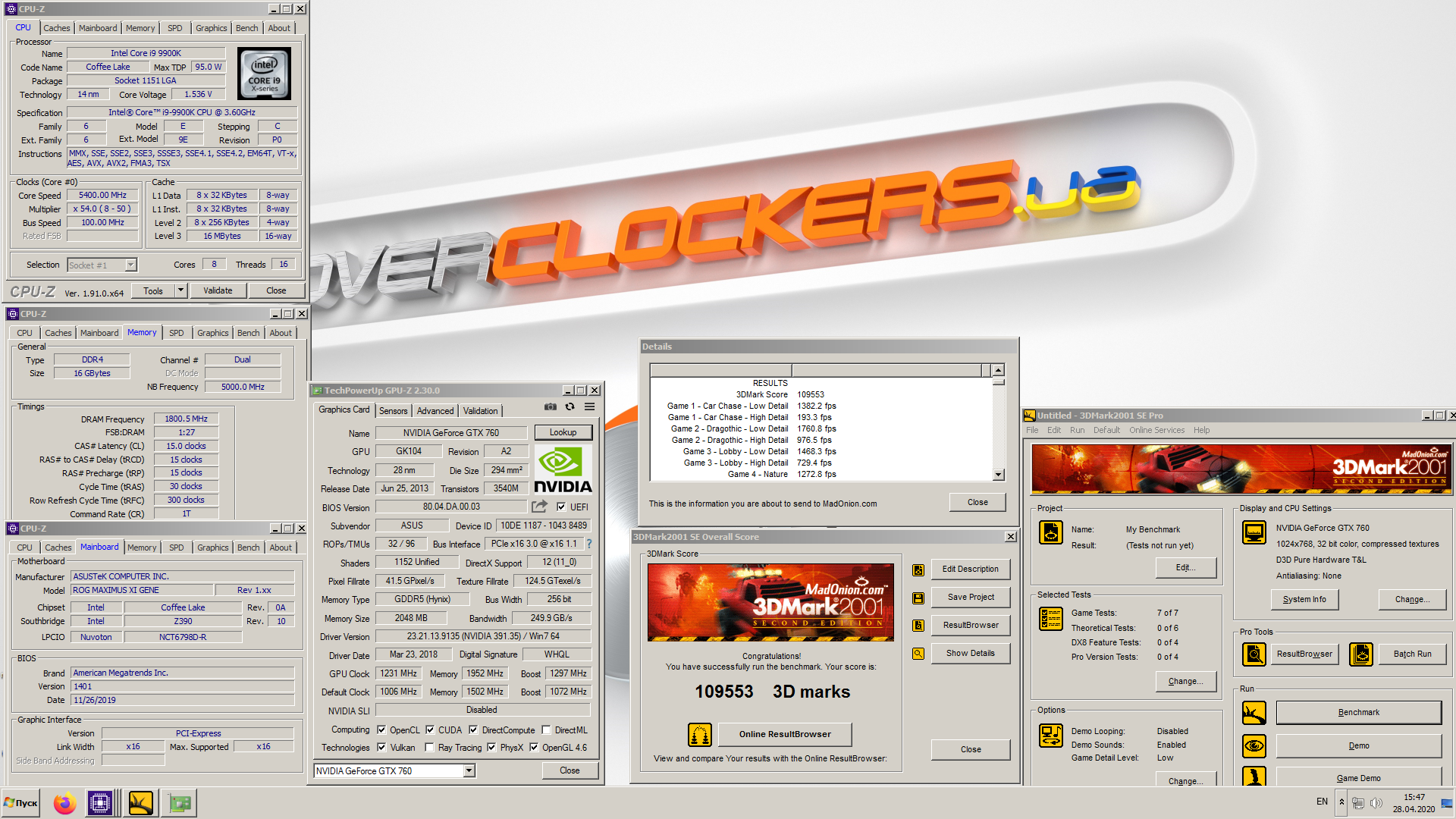Click the ResultBrowser icon in score dialog
This screenshot has height=819, width=1456.
(918, 626)
